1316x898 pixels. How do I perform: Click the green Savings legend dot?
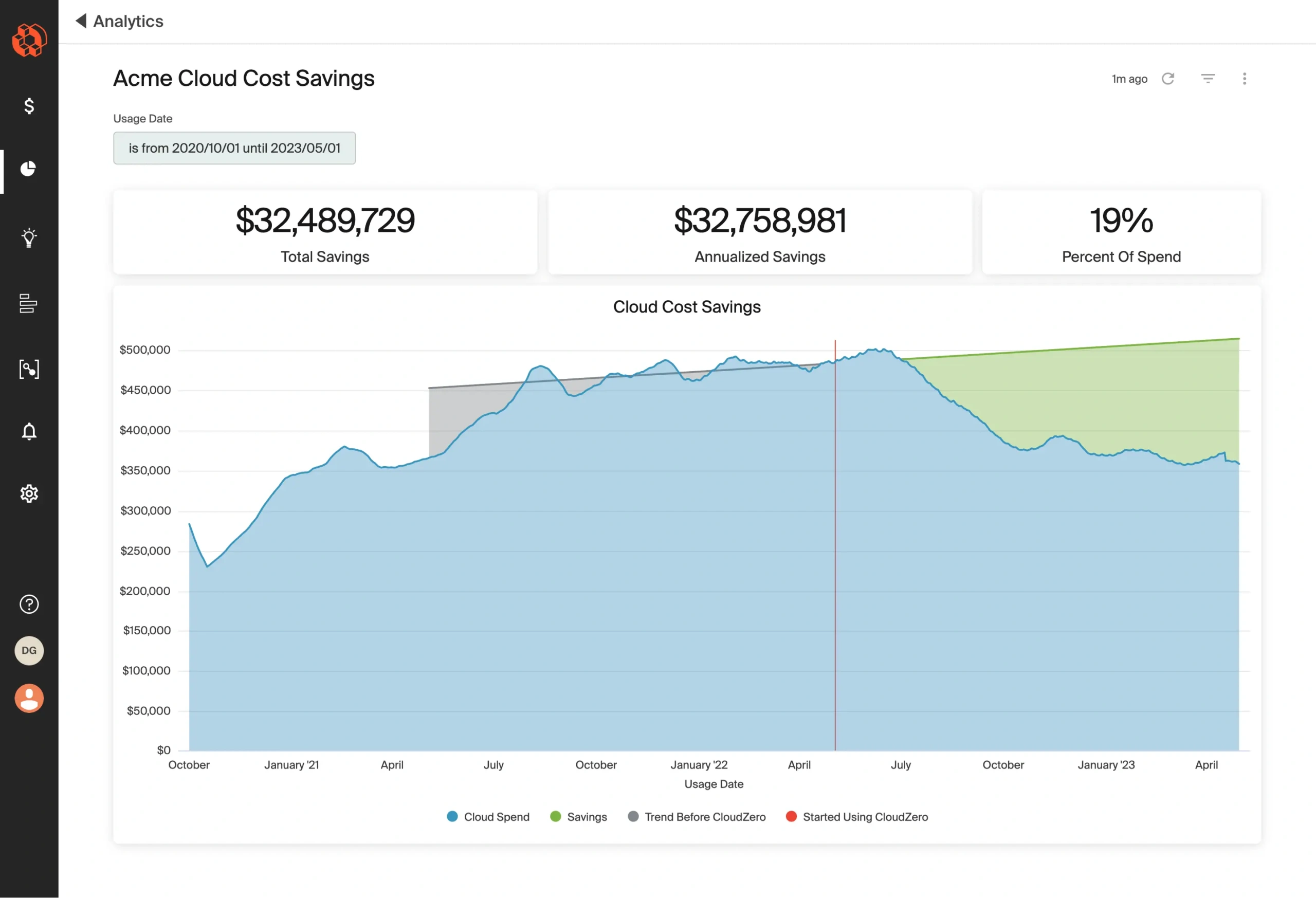click(x=556, y=816)
